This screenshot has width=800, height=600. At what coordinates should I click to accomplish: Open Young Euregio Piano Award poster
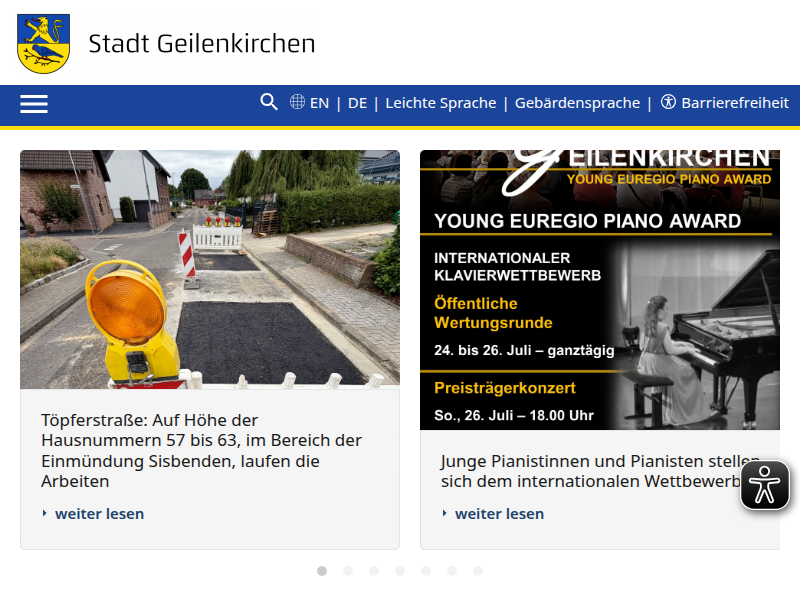point(600,290)
